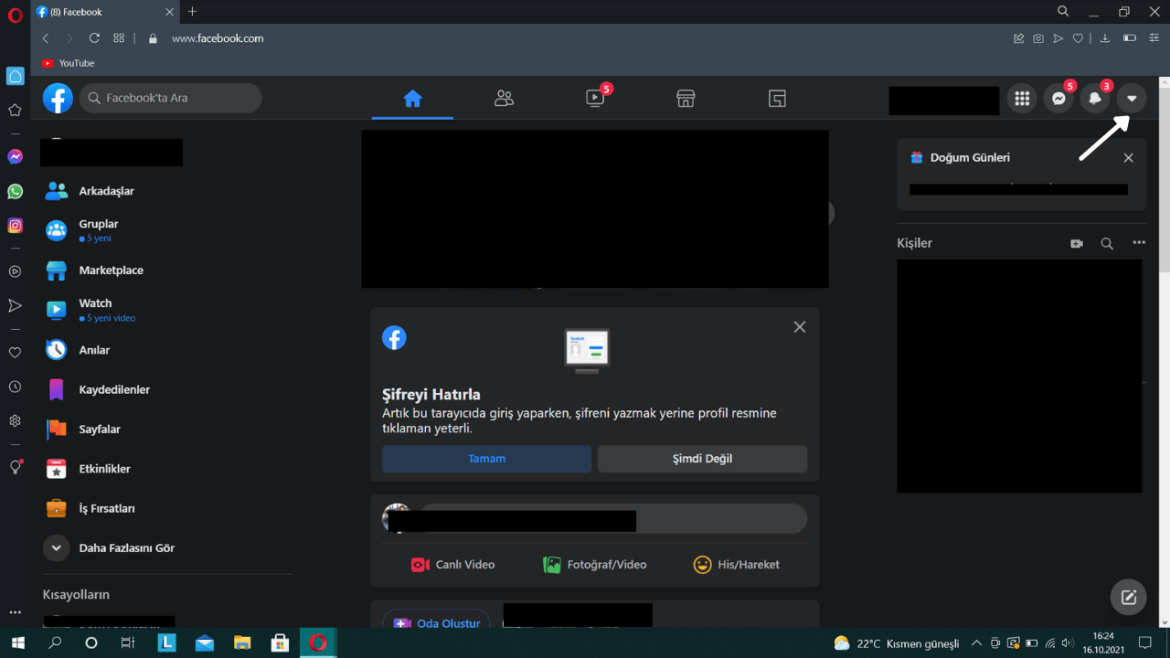The height and width of the screenshot is (658, 1170).
Task: Switch to the Watch video tab
Action: click(595, 98)
